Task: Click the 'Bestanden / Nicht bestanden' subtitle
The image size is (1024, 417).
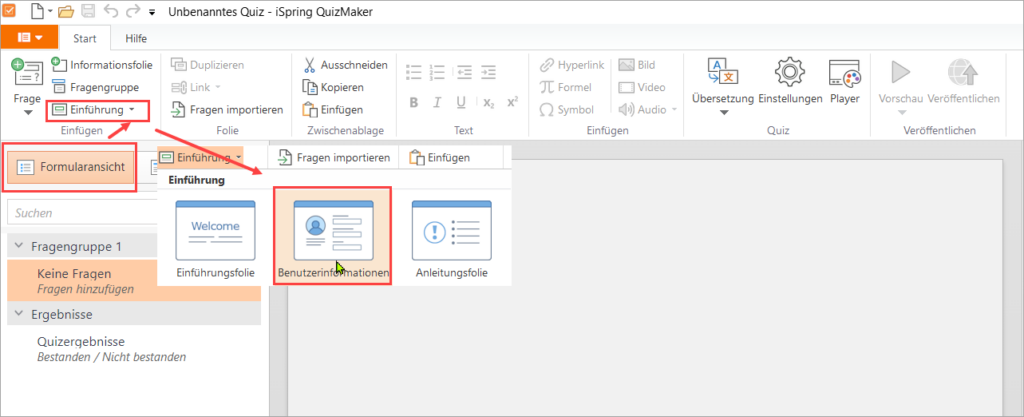Action: coord(112,357)
